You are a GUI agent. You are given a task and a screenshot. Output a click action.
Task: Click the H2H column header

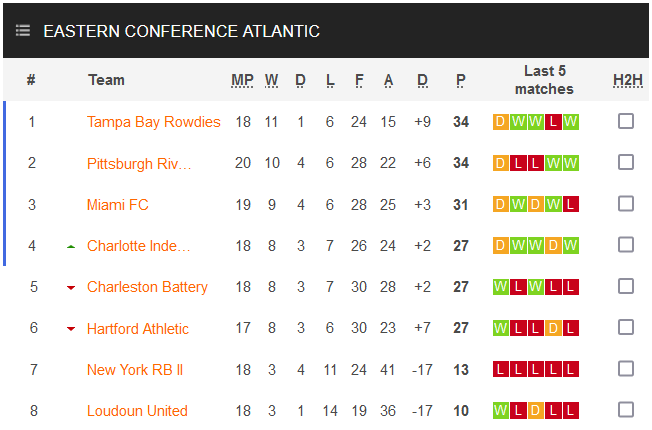[x=626, y=80]
